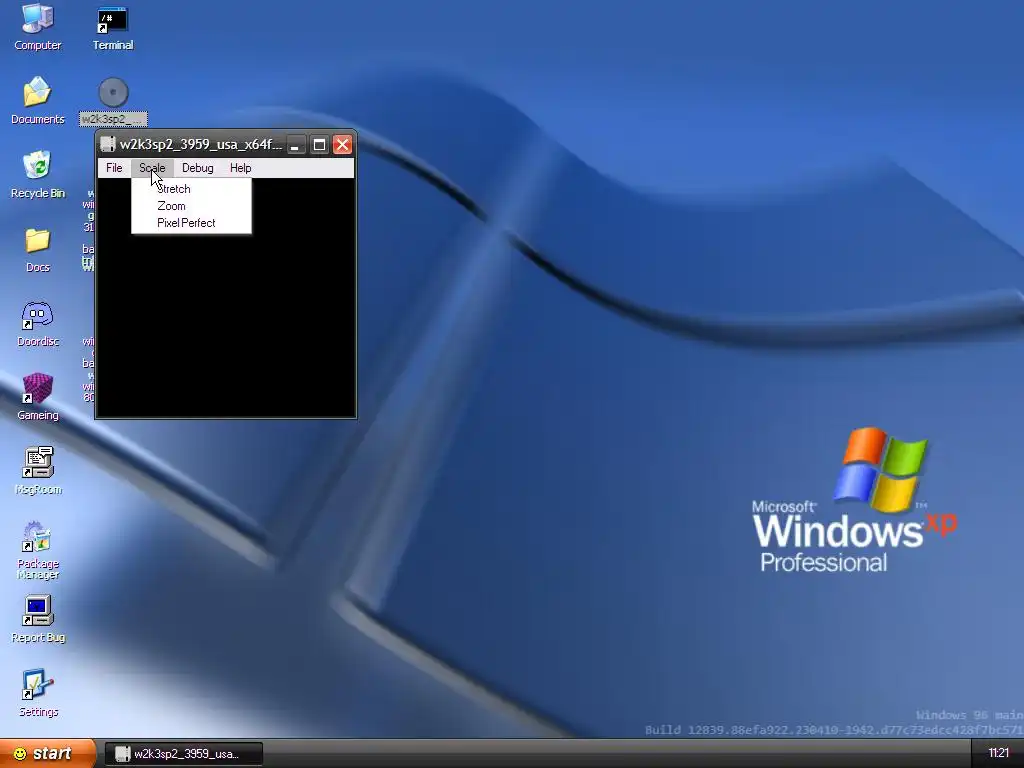Close the open Scale menu
The image size is (1024, 768).
click(152, 168)
